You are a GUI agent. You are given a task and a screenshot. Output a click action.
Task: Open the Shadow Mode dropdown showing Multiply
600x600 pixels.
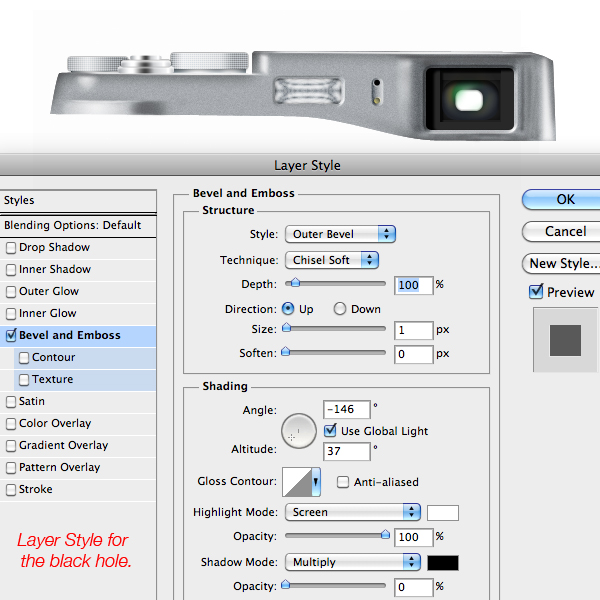[x=353, y=562]
